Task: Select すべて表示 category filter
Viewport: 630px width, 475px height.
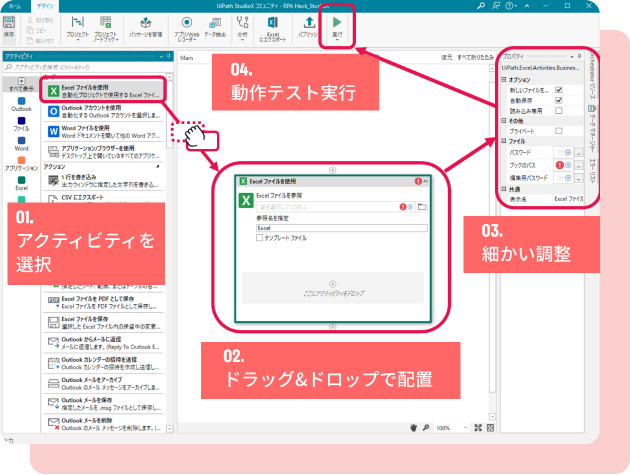Action: pos(21,85)
